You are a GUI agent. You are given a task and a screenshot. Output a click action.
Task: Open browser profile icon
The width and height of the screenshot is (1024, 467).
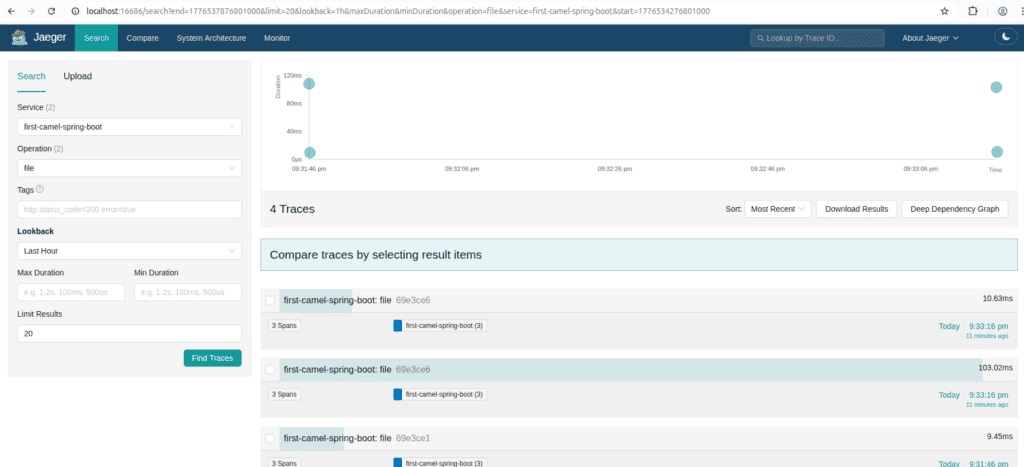1002,11
